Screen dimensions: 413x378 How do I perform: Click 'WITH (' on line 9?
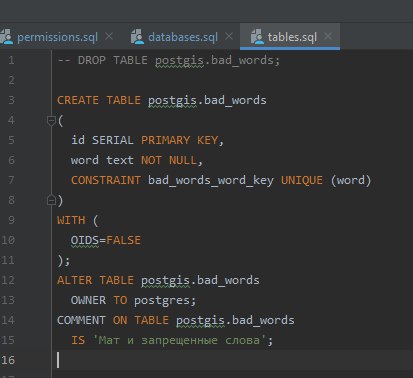(x=78, y=220)
